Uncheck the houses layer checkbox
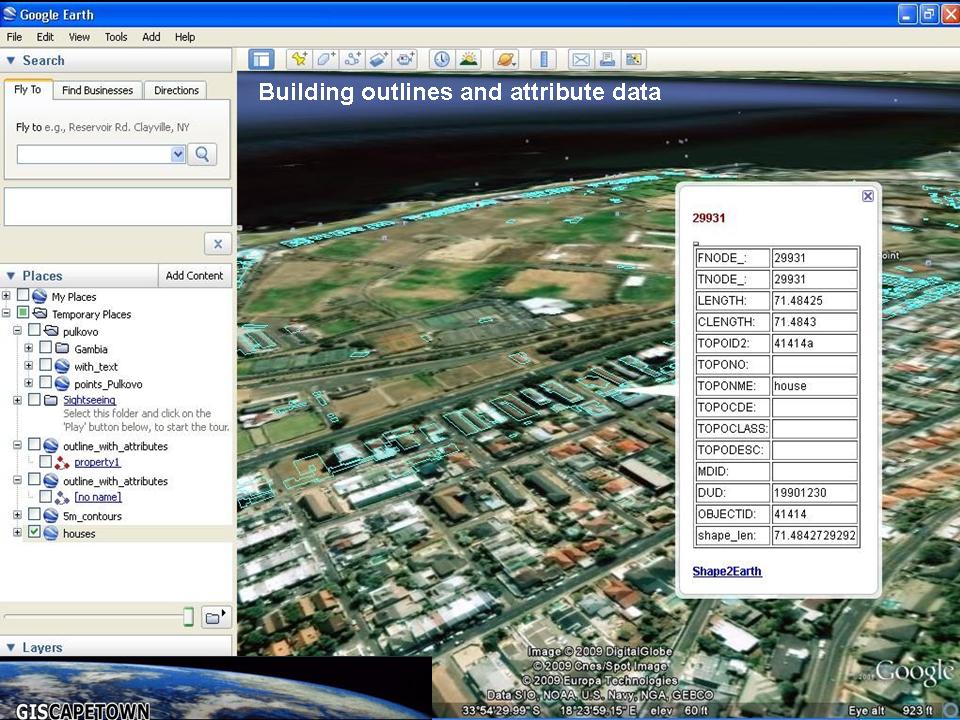The image size is (960, 720). (x=34, y=532)
